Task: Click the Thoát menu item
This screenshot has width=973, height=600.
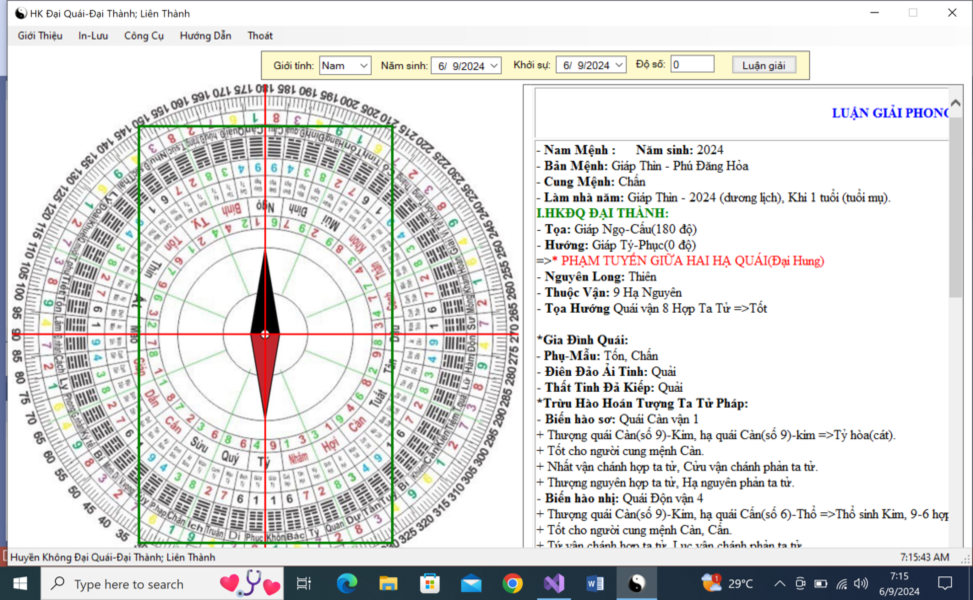Action: (260, 35)
